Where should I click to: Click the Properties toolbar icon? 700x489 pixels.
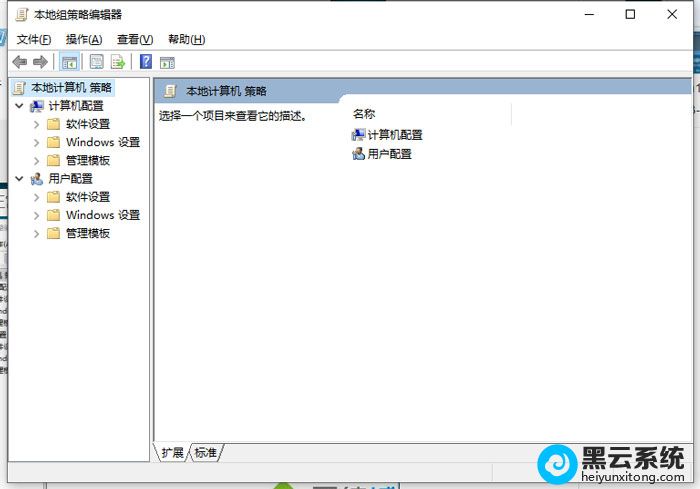pyautogui.click(x=97, y=62)
